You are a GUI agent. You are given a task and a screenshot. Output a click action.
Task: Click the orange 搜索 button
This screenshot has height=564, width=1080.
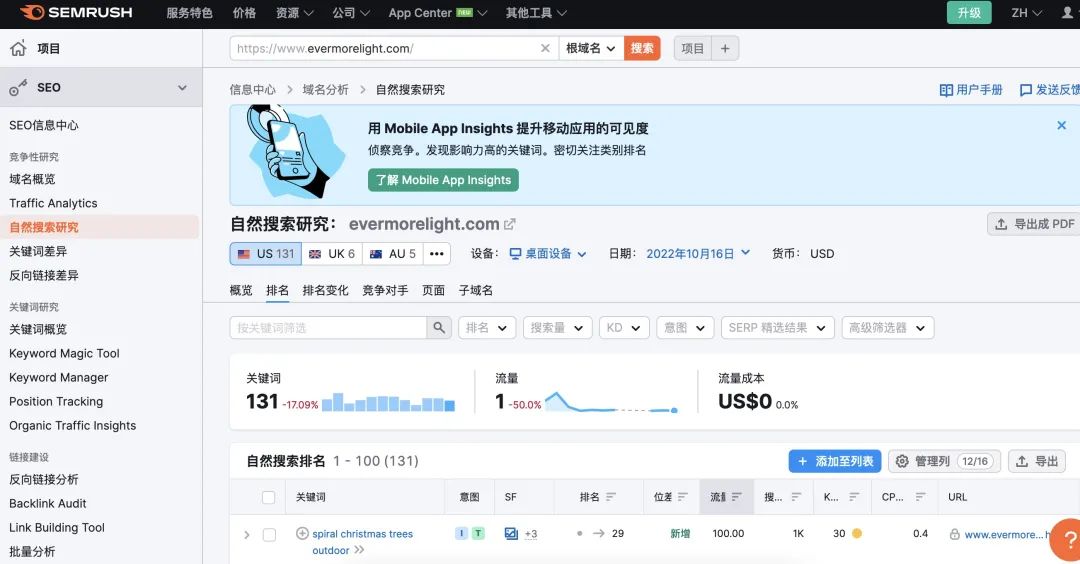point(642,48)
